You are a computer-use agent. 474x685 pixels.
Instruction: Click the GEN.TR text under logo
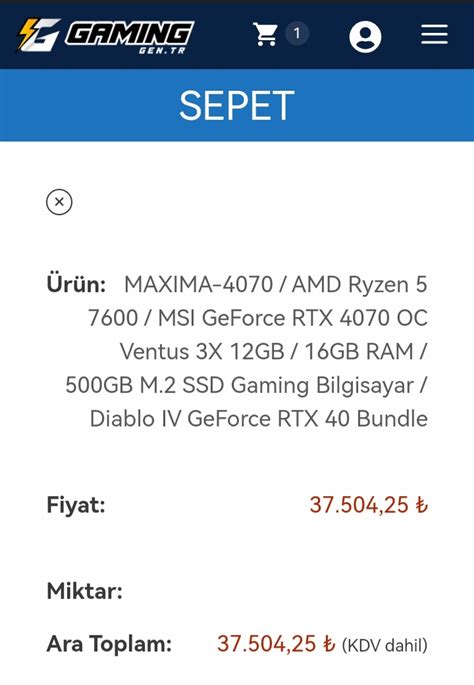point(162,51)
